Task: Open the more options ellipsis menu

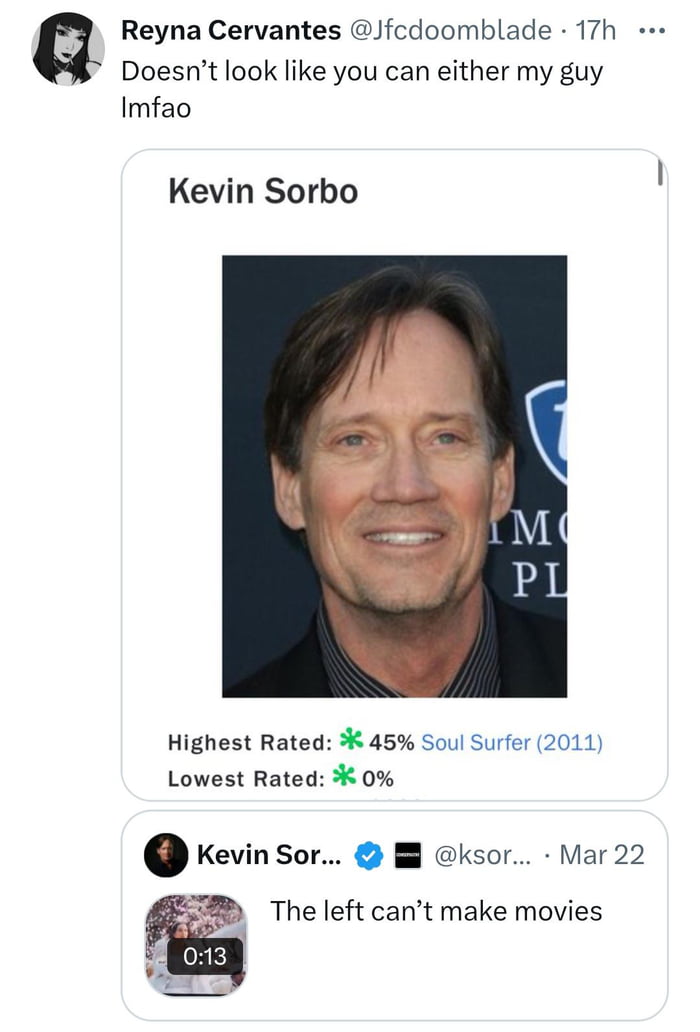Action: [x=653, y=30]
